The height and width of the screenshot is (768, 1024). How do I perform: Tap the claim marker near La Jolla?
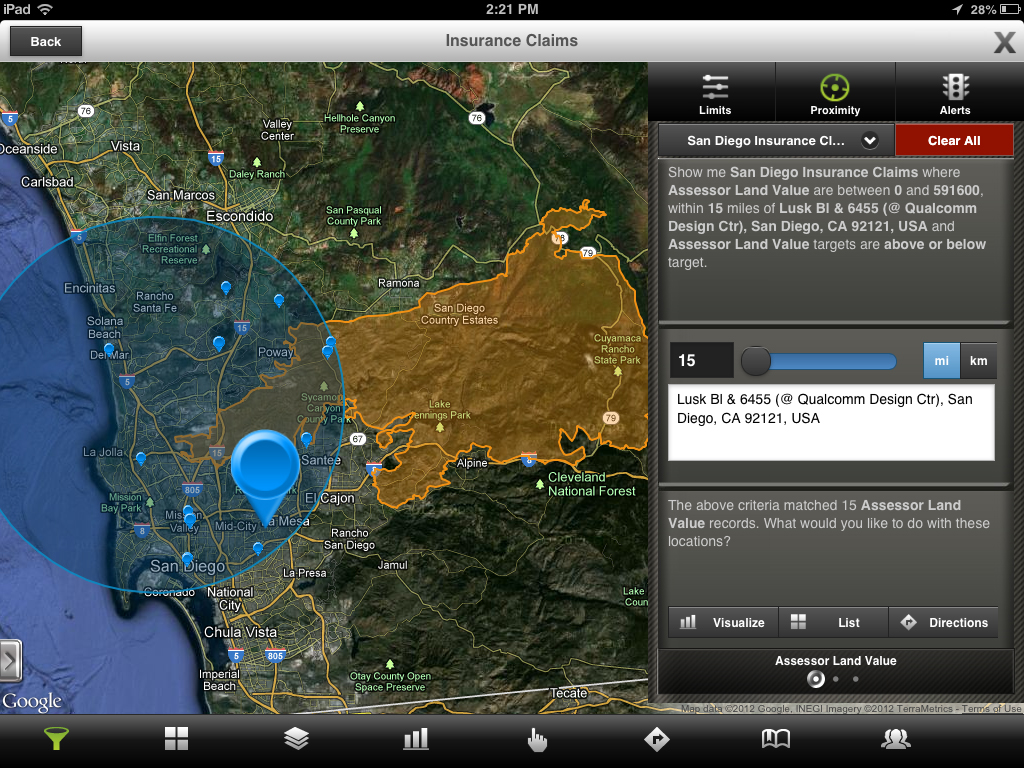pyautogui.click(x=140, y=458)
